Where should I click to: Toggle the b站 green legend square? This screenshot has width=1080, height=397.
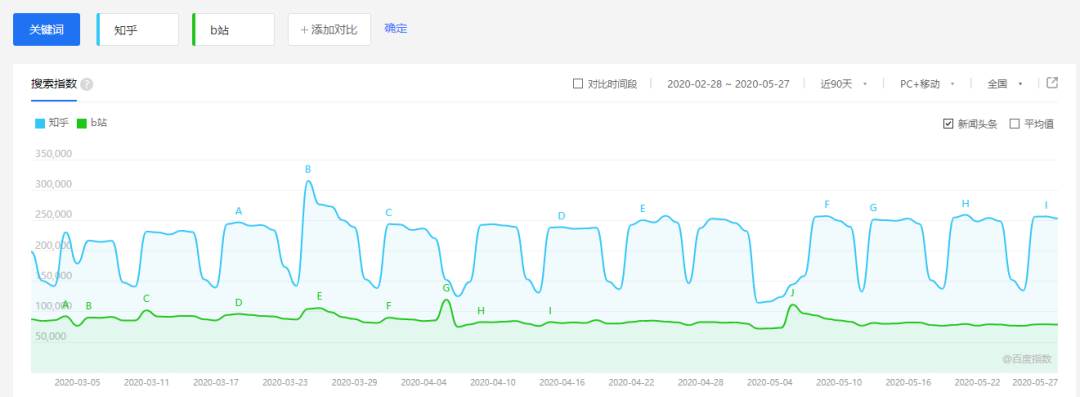82,123
